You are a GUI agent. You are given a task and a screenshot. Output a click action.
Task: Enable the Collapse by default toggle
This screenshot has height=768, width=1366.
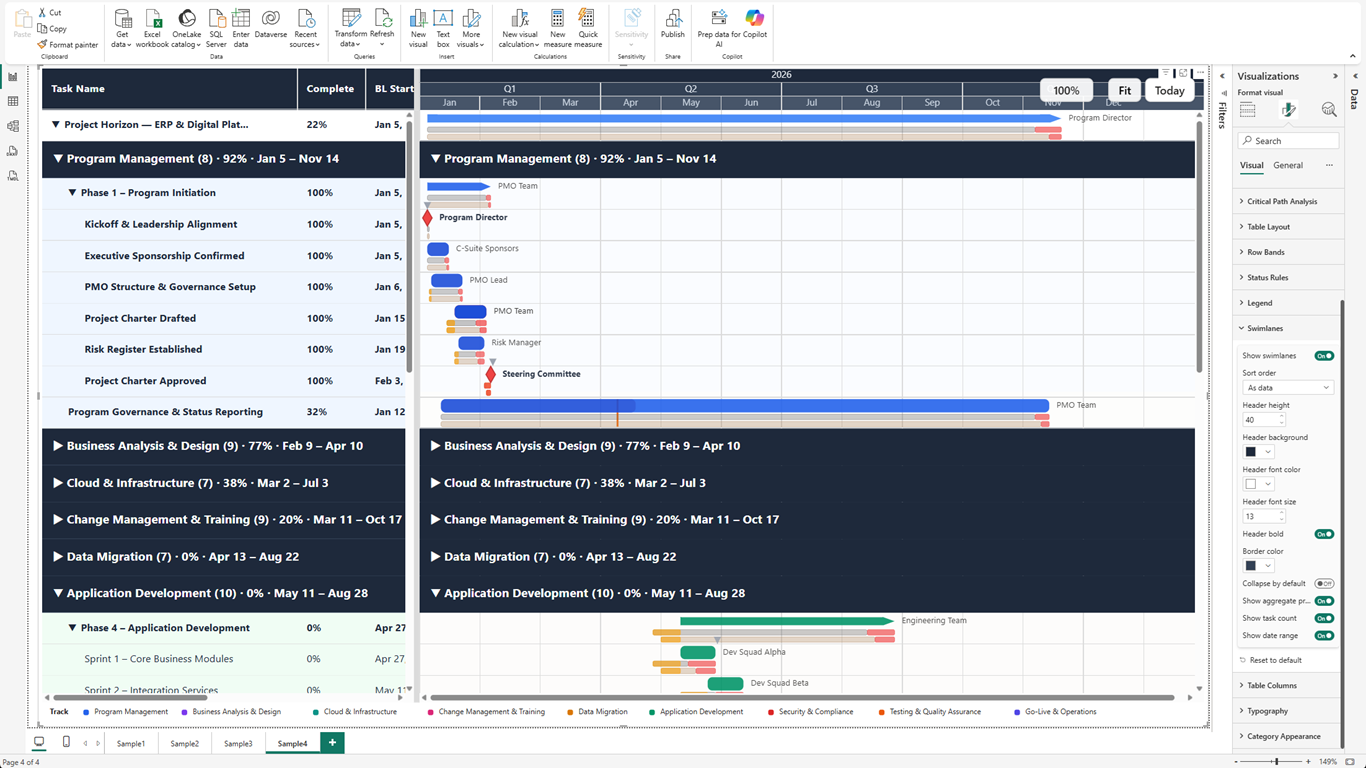(1325, 583)
